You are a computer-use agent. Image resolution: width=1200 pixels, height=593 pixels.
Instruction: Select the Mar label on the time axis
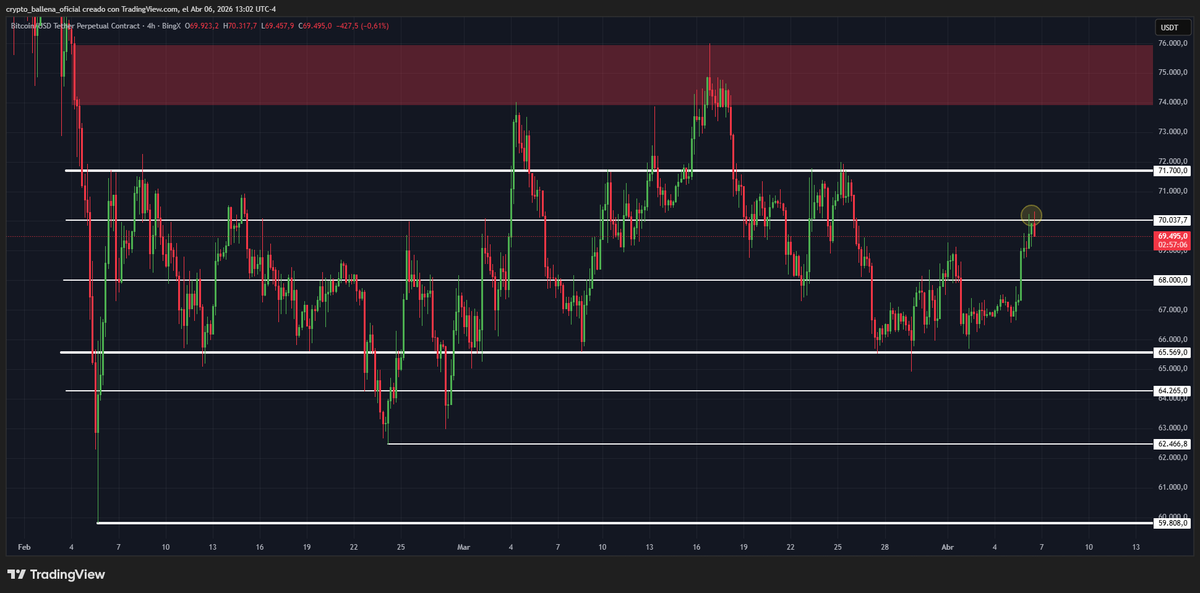(463, 548)
